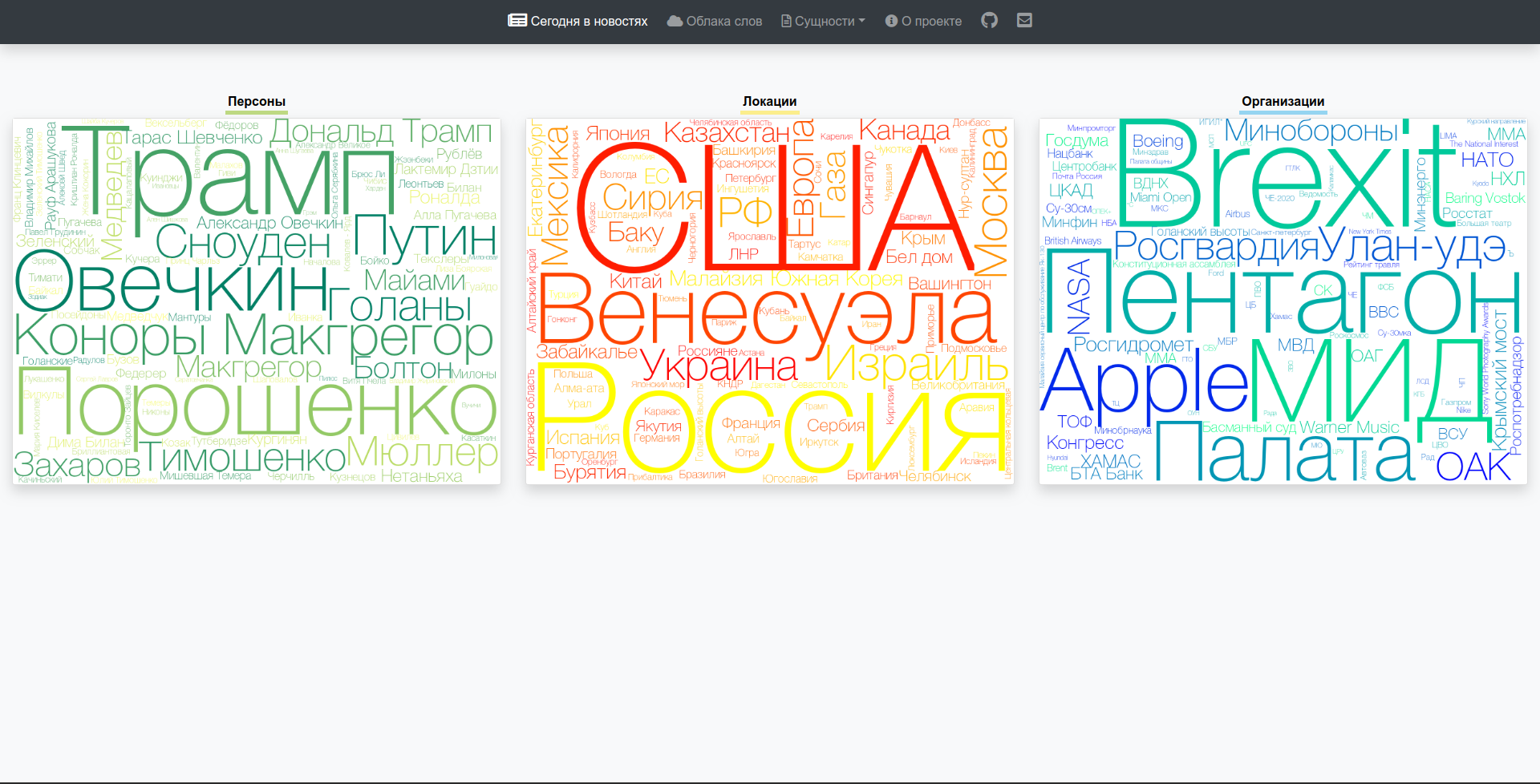This screenshot has height=784, width=1540.
Task: Click Украина in the locations cloud
Action: (719, 366)
